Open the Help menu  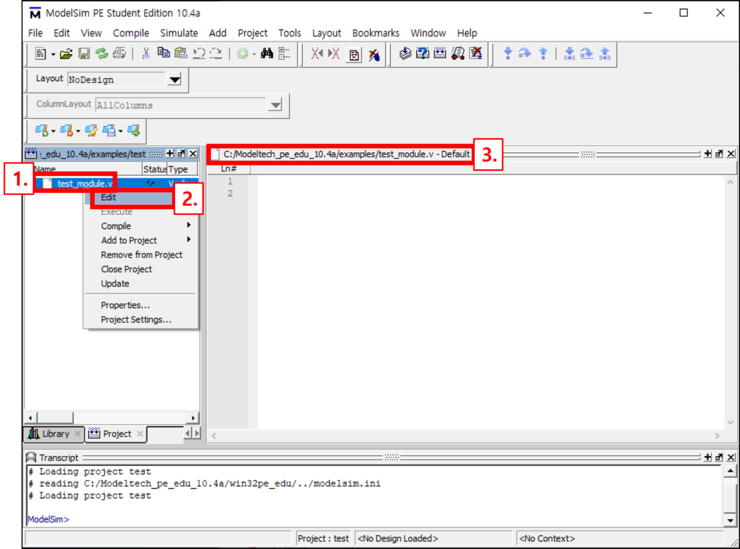click(x=467, y=33)
